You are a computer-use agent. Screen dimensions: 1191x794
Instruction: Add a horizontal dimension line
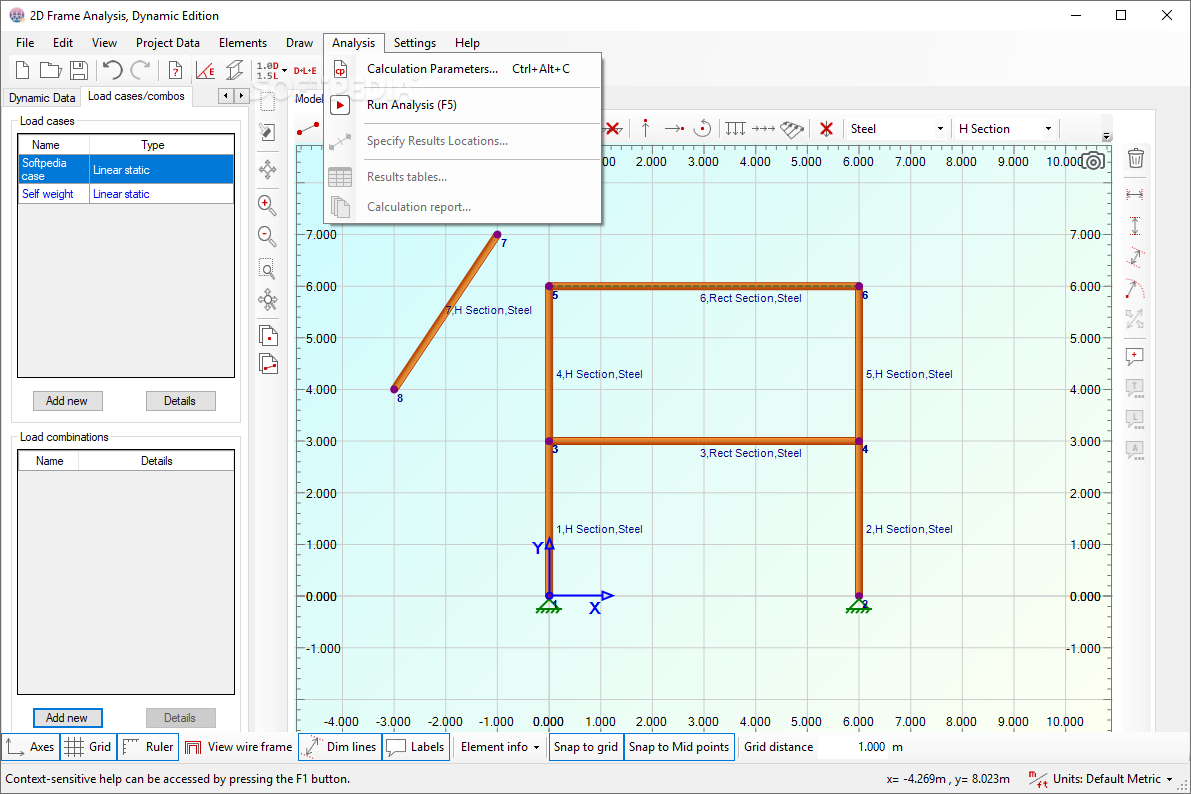[x=1135, y=195]
